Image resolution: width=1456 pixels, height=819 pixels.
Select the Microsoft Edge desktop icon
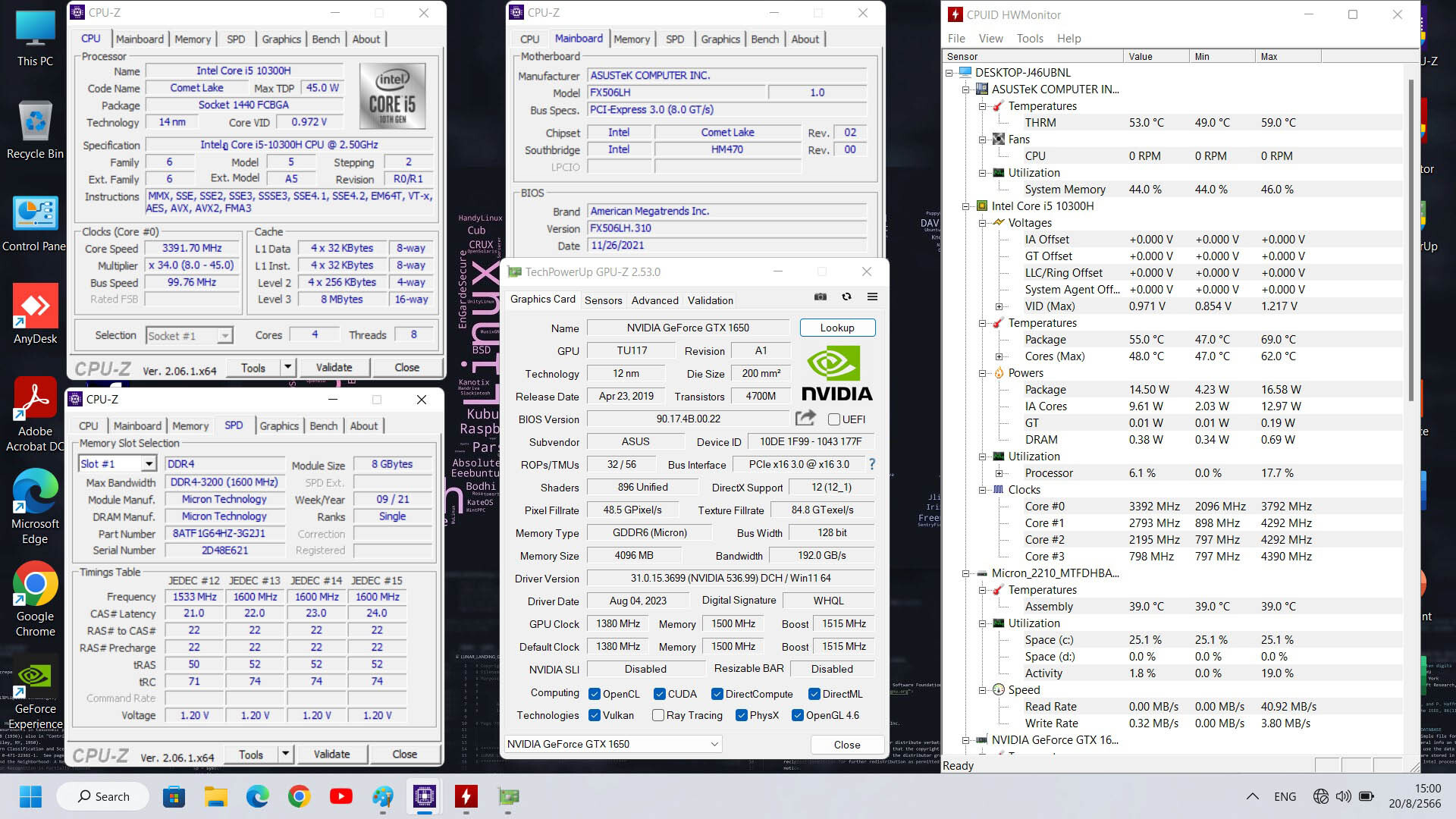(x=35, y=507)
